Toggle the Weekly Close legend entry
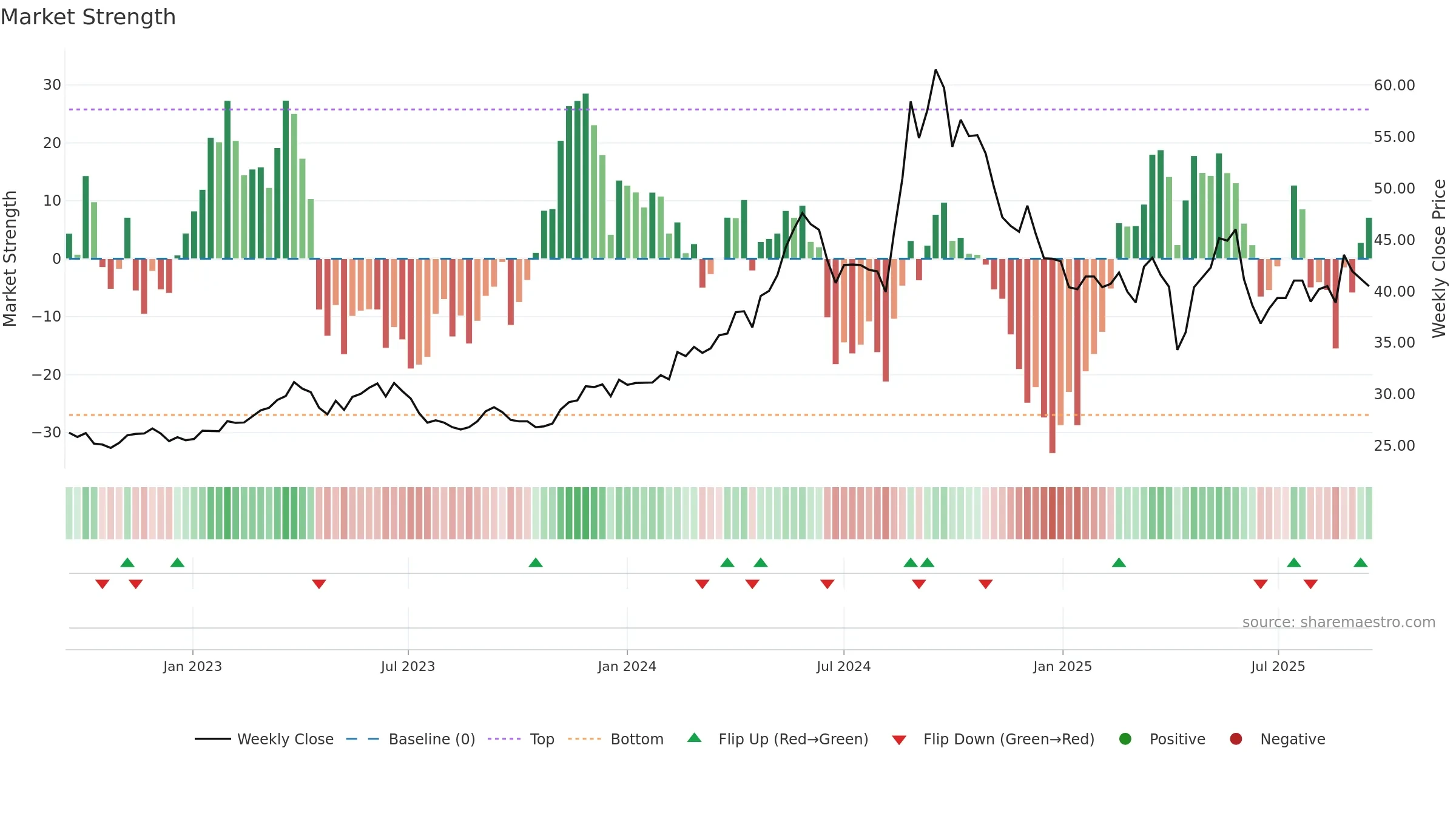The height and width of the screenshot is (819, 1456). tap(264, 739)
